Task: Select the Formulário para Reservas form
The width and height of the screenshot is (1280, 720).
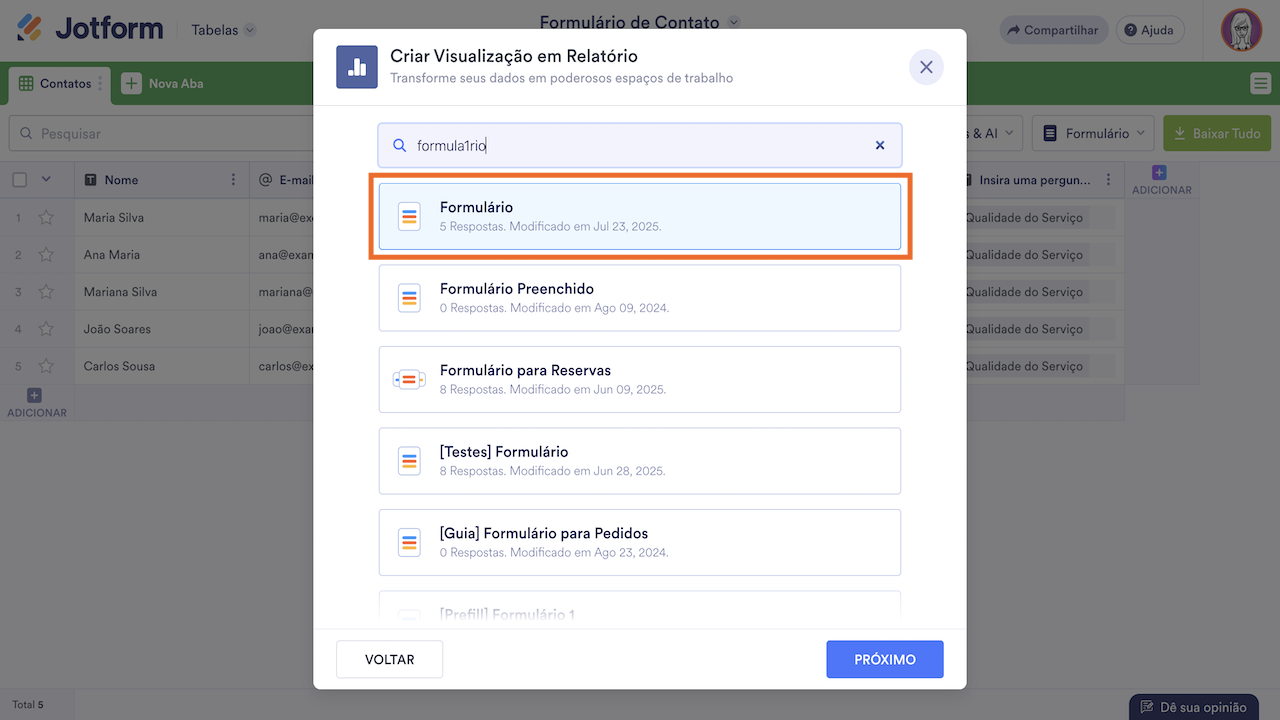Action: 640,379
